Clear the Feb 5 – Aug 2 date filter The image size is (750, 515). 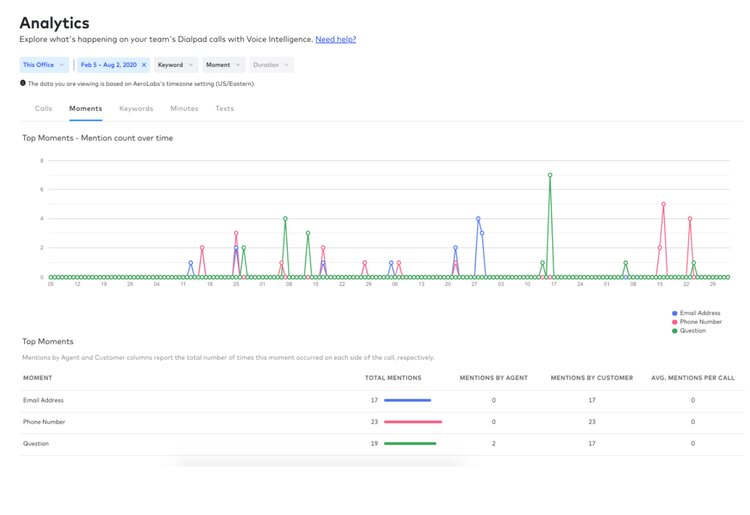[x=143, y=65]
